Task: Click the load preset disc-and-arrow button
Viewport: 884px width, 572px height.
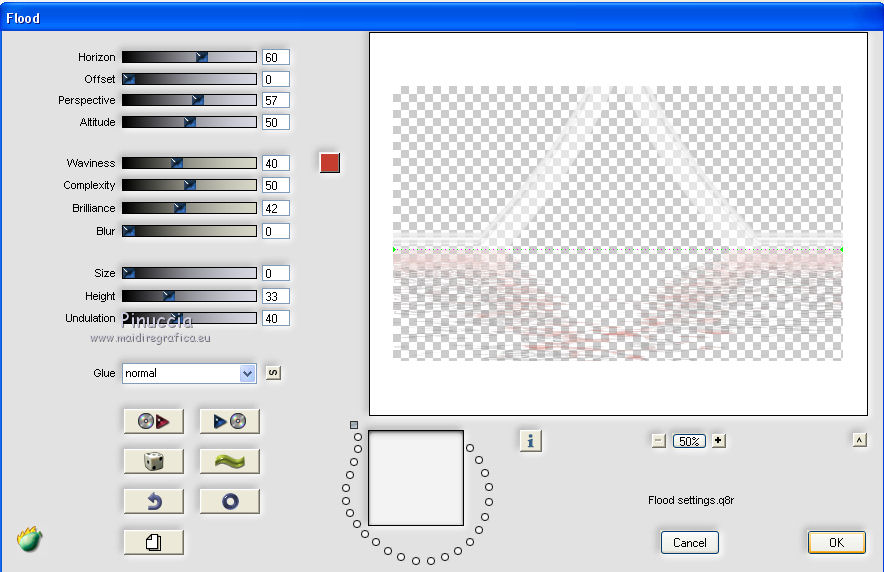Action: 154,421
